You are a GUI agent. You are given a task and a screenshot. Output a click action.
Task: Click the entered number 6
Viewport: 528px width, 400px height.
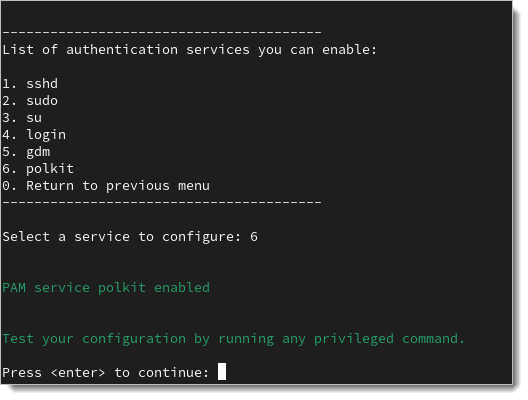254,237
